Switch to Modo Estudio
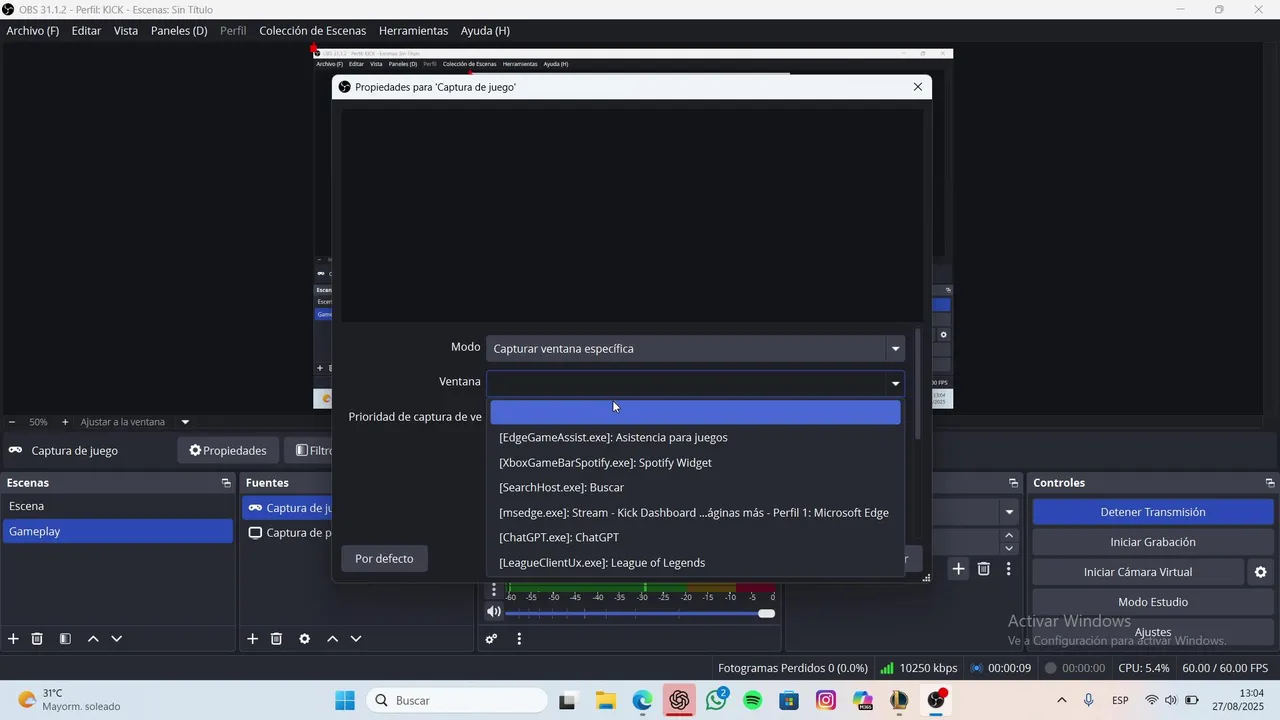1280x720 pixels. (1153, 602)
